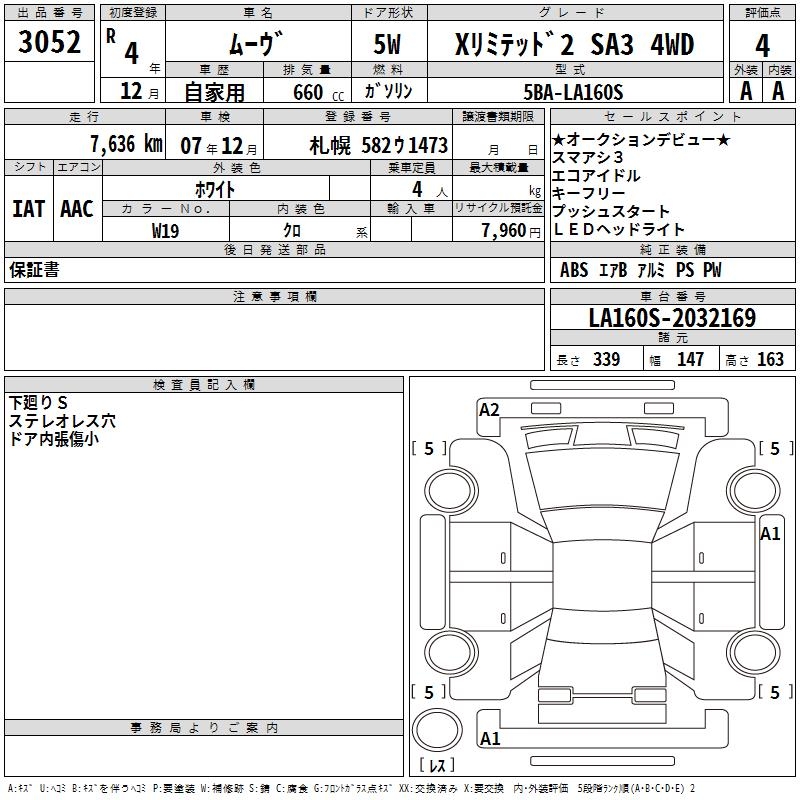Select vehicle history 自家用
800x800 pixels.
coord(214,92)
